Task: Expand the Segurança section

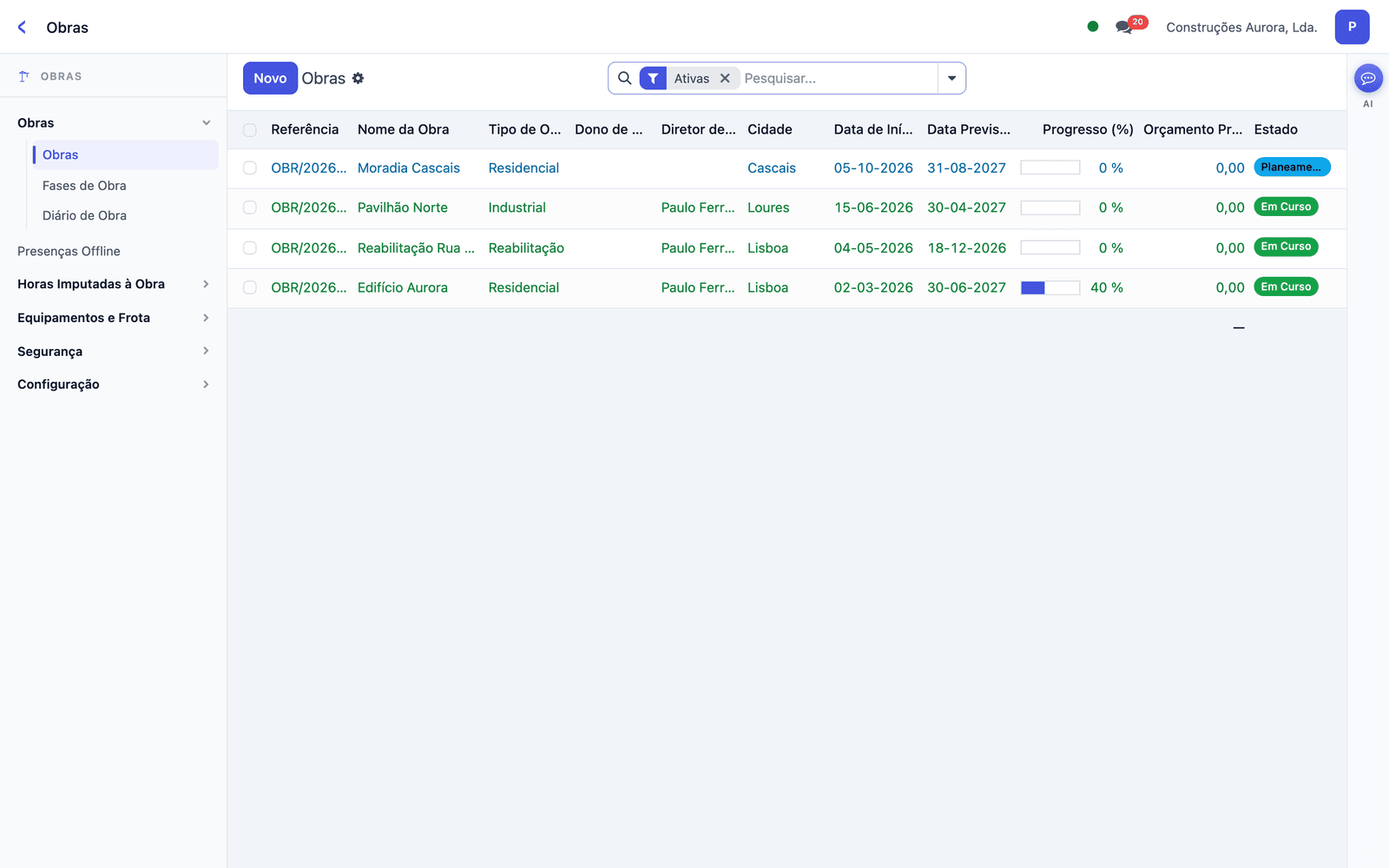Action: click(206, 351)
